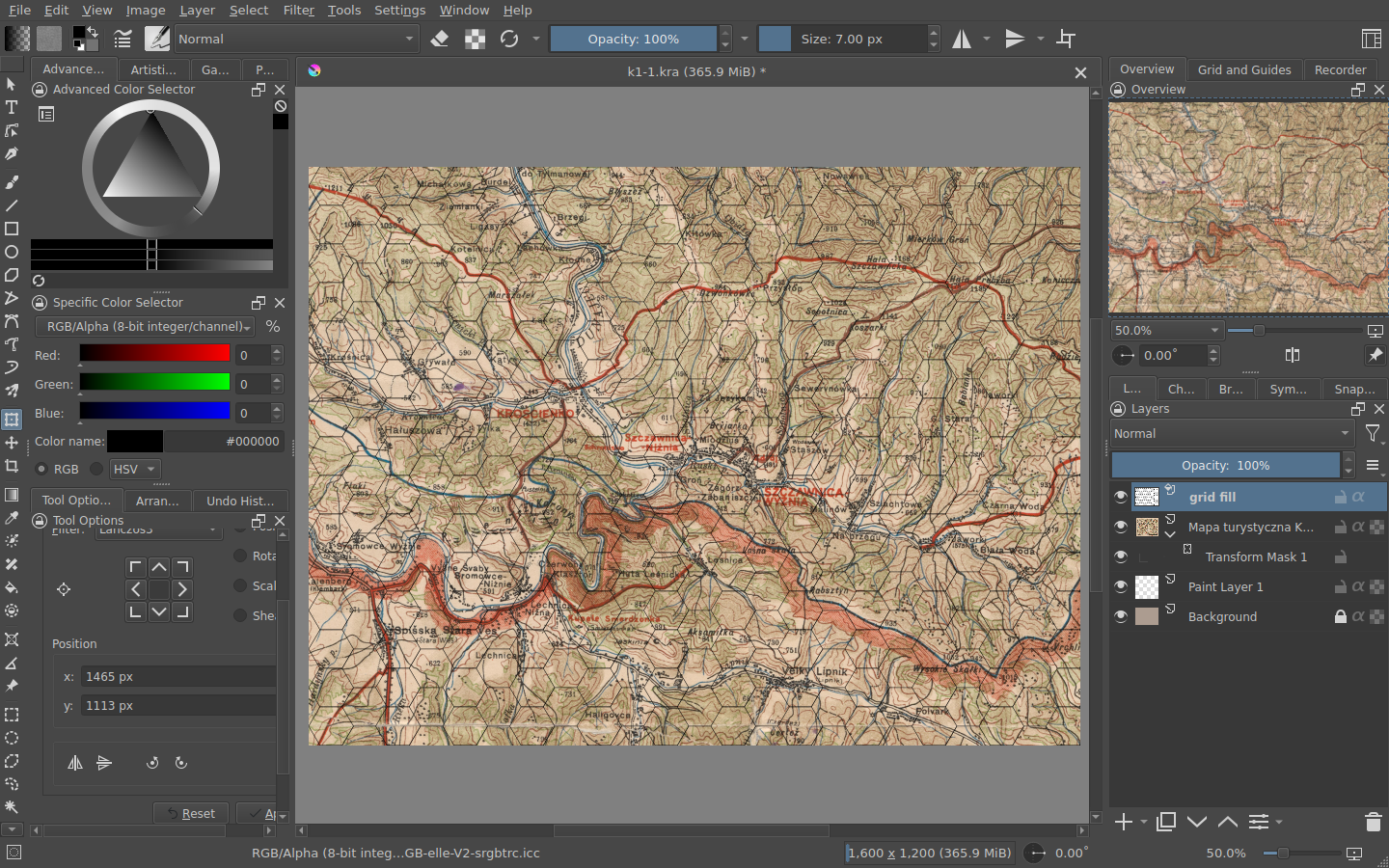Viewport: 1389px width, 868px height.
Task: Click the Color name black swatch
Action: point(135,441)
